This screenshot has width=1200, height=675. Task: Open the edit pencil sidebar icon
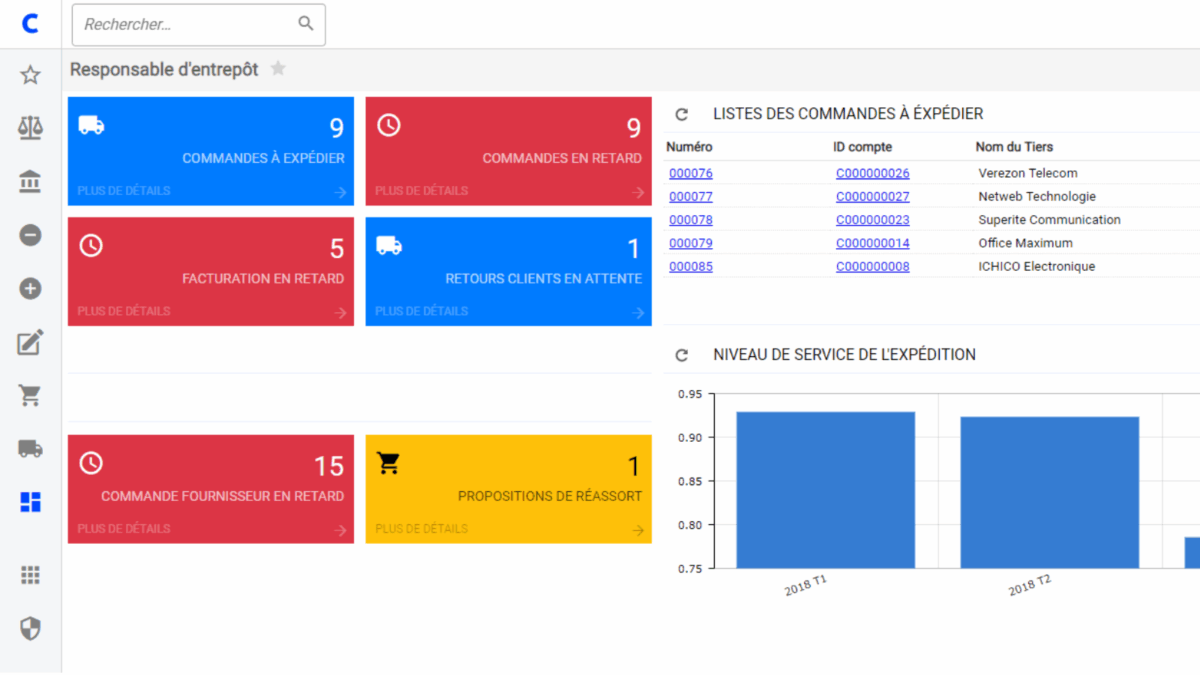30,342
